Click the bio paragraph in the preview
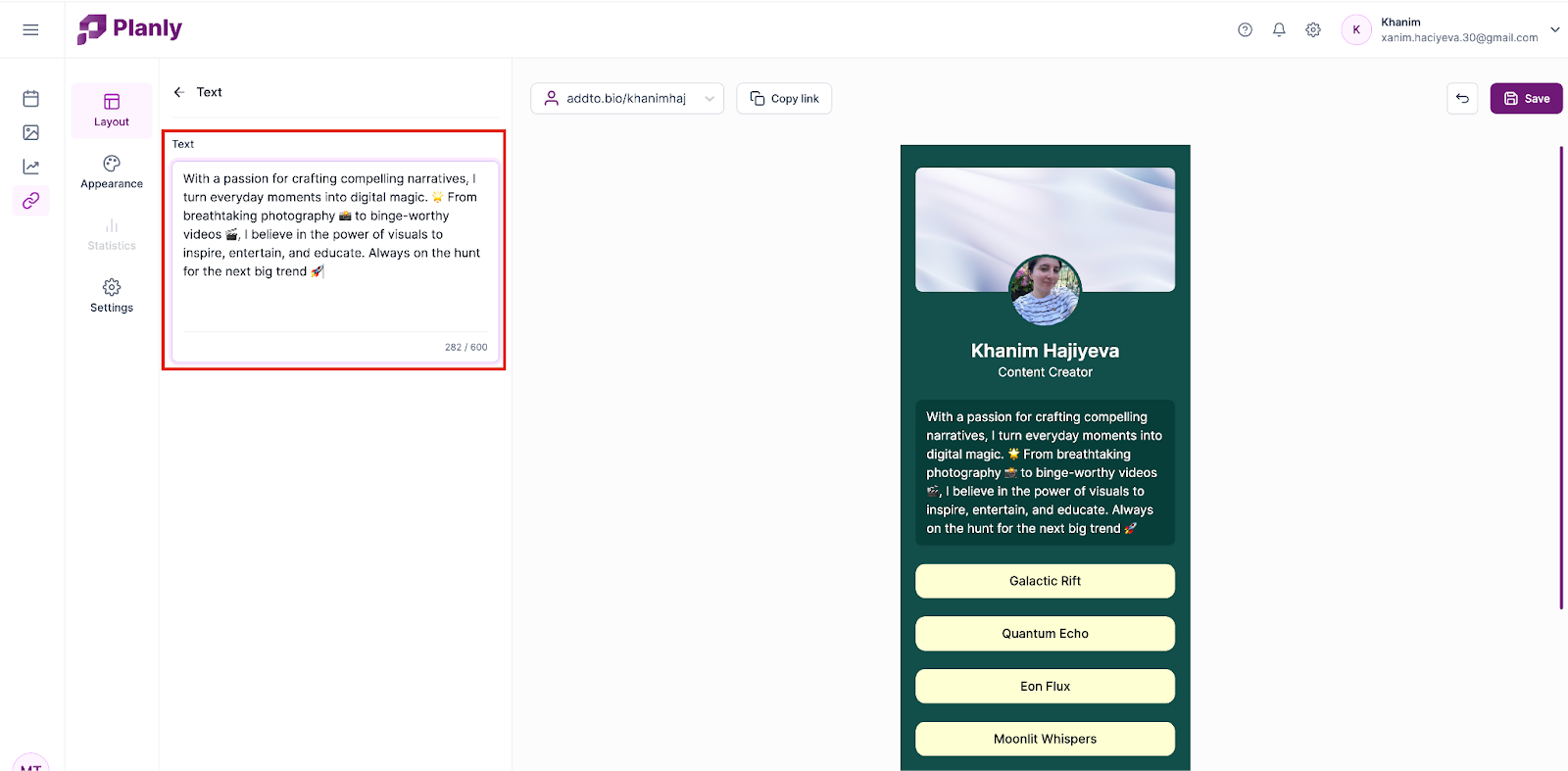The height and width of the screenshot is (771, 1568). (x=1045, y=472)
